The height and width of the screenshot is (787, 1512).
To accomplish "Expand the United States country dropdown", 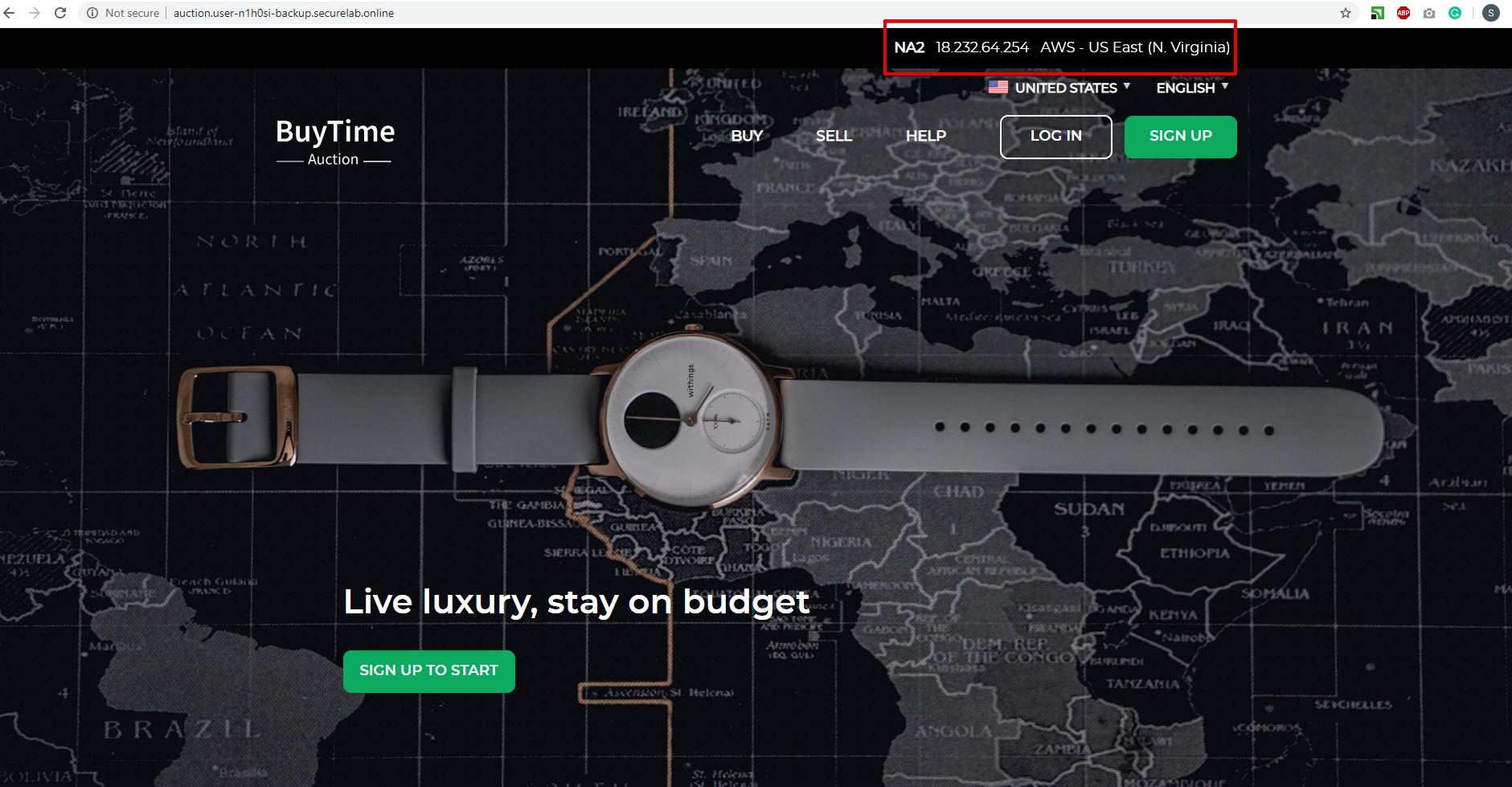I will click(1059, 88).
